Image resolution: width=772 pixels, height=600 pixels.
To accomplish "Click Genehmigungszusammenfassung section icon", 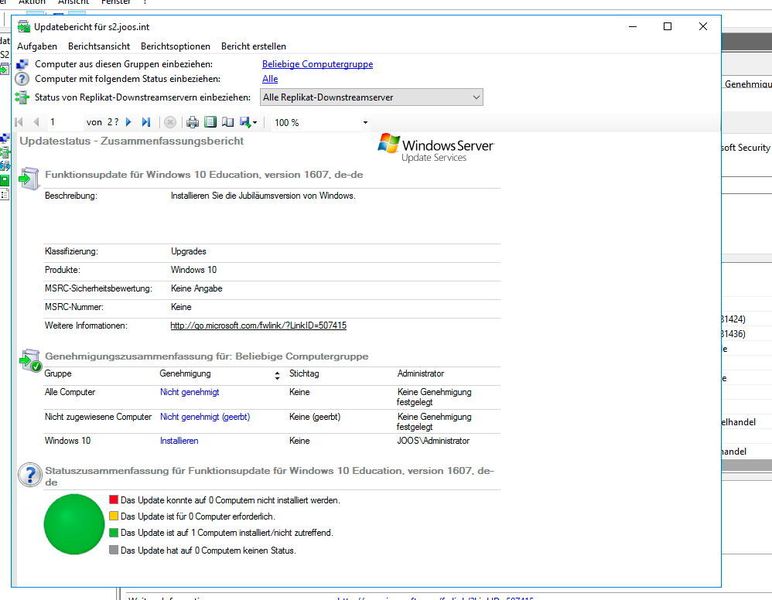I will coord(30,360).
